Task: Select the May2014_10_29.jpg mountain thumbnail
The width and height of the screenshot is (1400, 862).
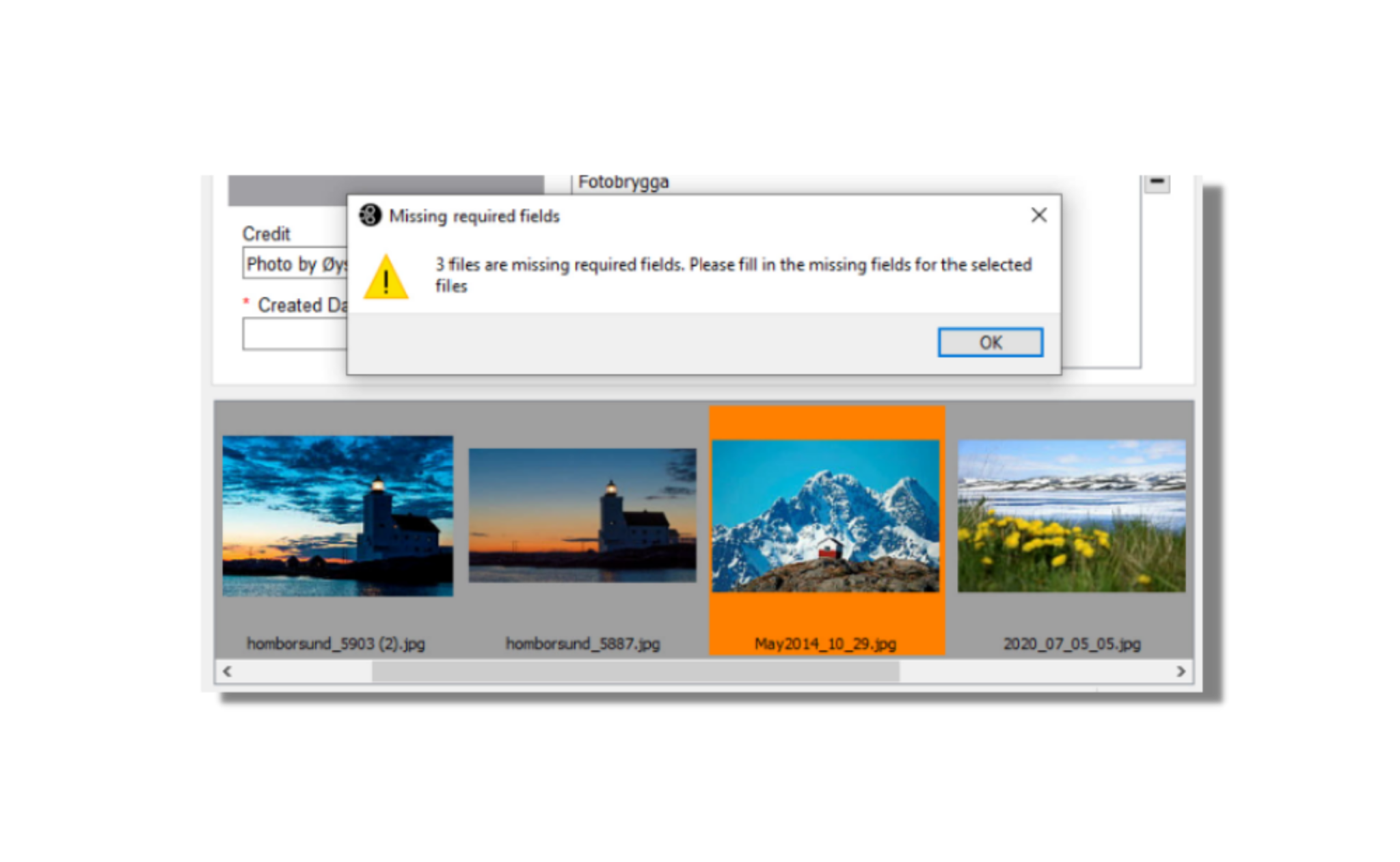Action: click(x=826, y=515)
